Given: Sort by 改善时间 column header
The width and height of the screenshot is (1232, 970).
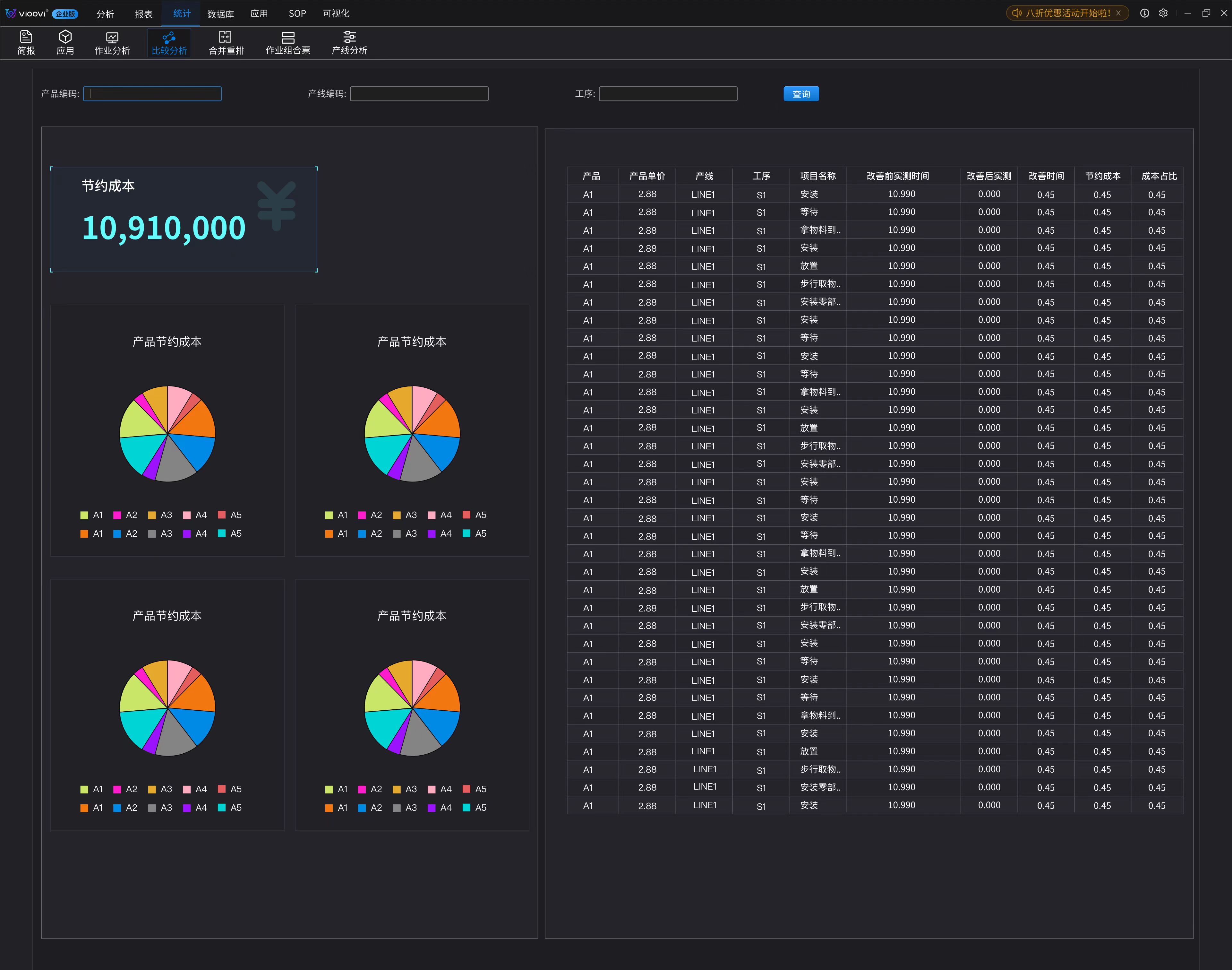Looking at the screenshot, I should click(x=1046, y=176).
